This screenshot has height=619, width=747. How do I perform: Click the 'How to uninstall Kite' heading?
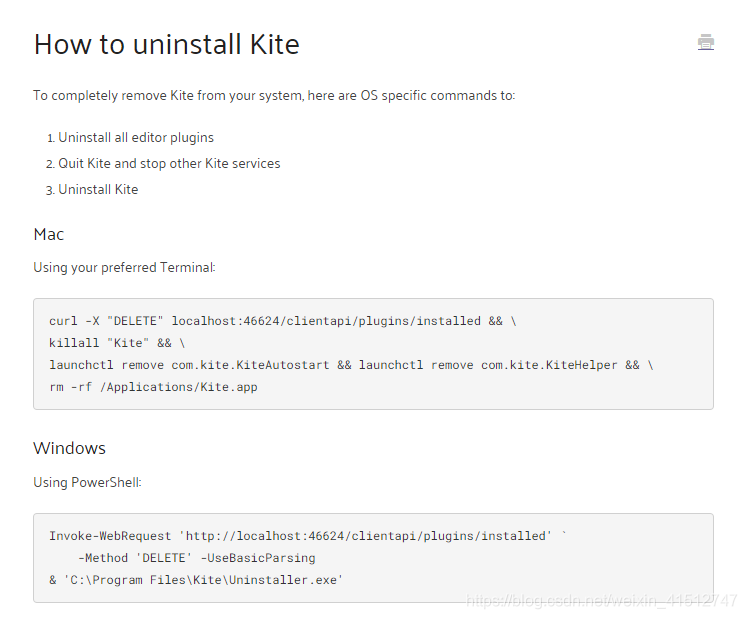pyautogui.click(x=167, y=44)
